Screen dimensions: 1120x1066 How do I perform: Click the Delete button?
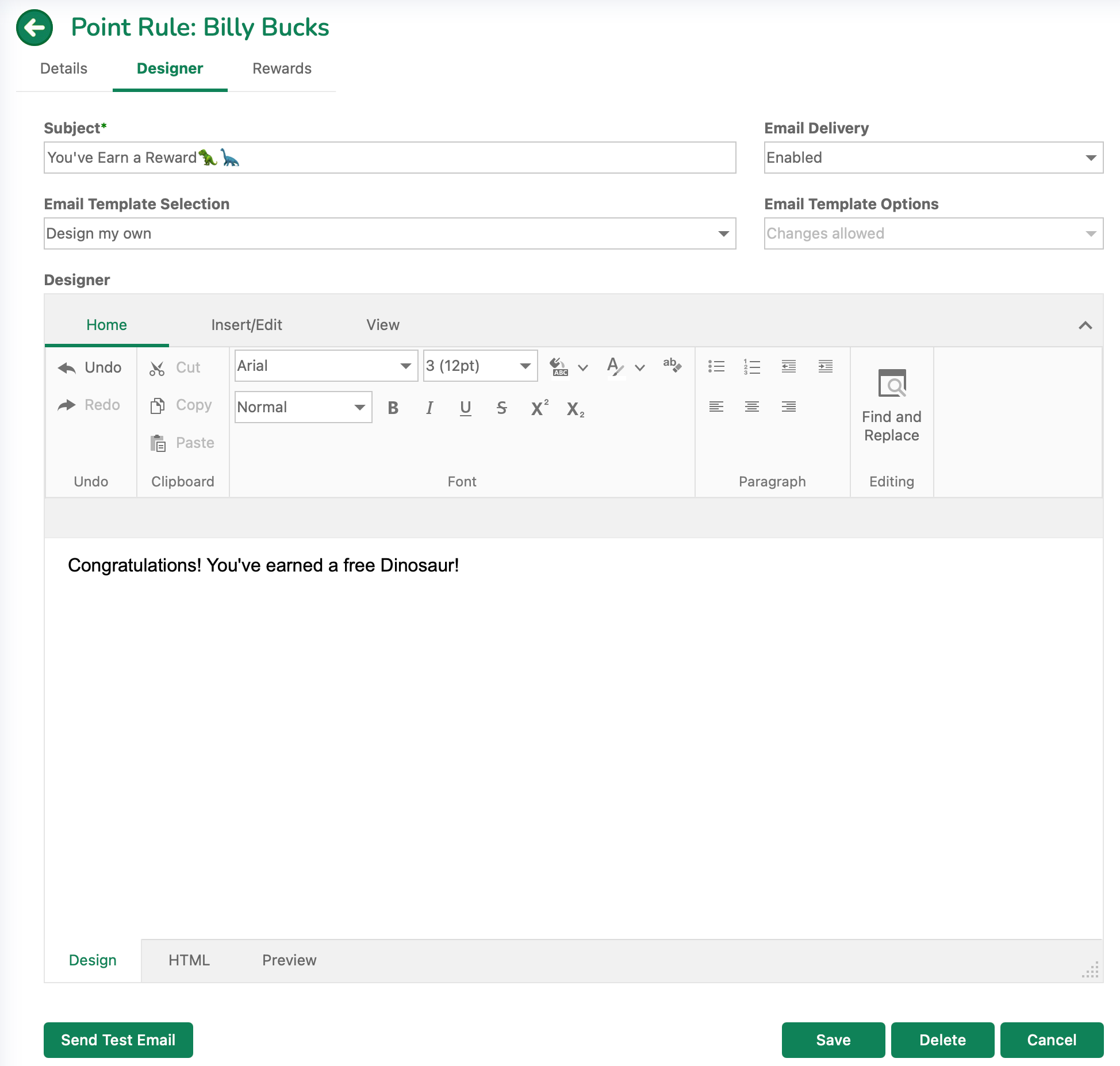click(942, 1040)
